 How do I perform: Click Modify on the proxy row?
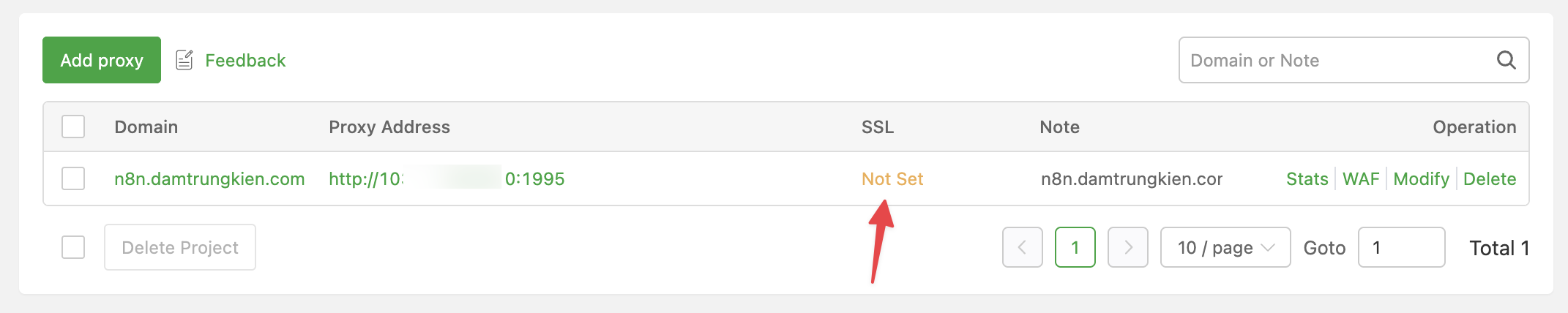[x=1421, y=178]
